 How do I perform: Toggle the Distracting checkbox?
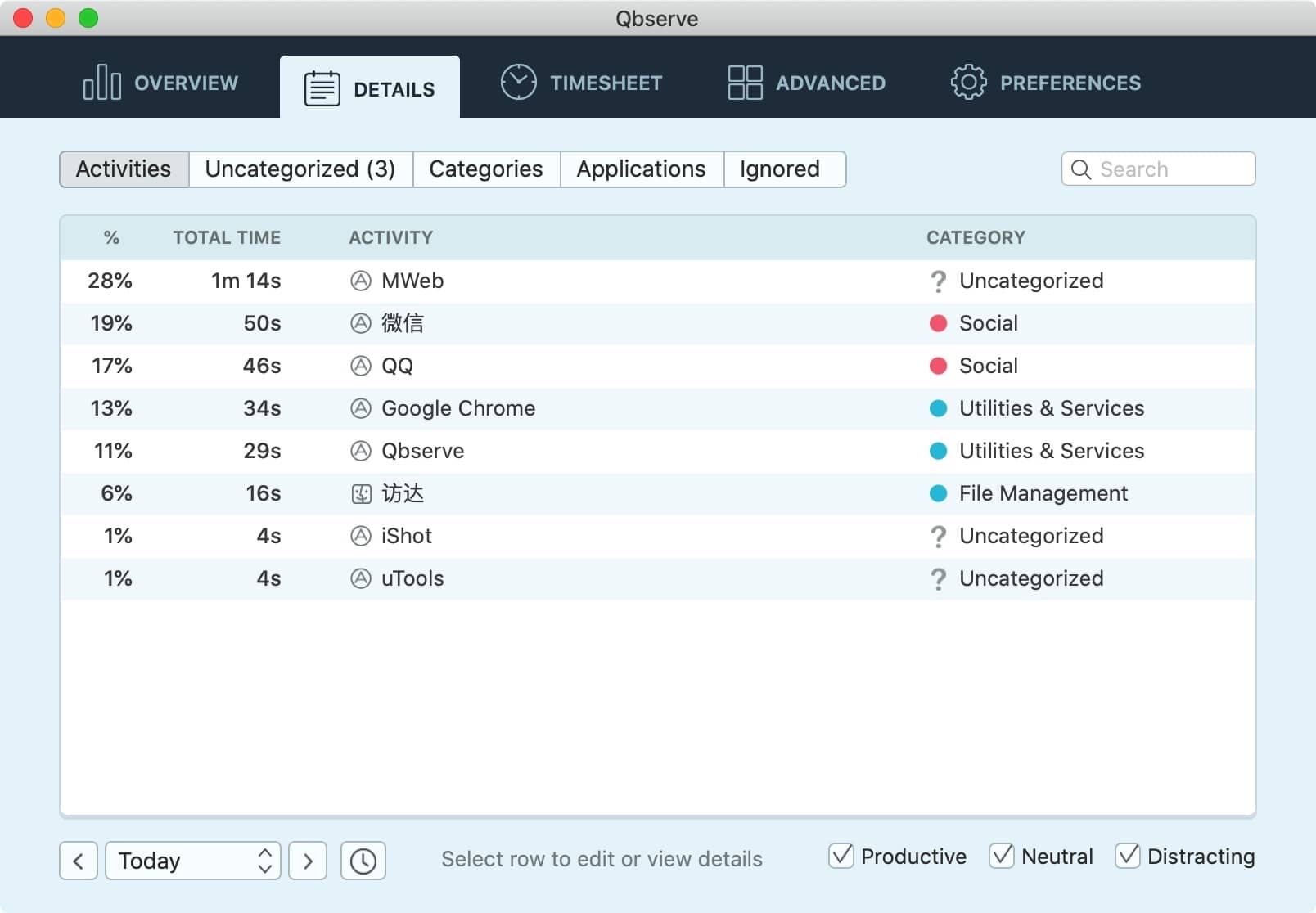coord(1128,856)
